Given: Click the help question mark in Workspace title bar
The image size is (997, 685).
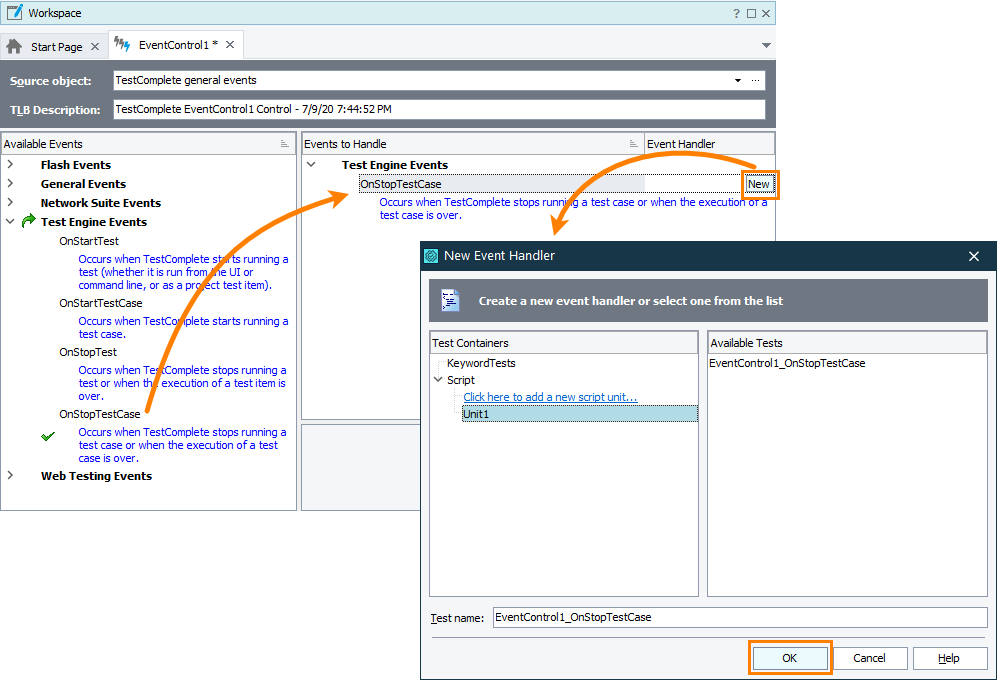Looking at the screenshot, I should [x=737, y=12].
